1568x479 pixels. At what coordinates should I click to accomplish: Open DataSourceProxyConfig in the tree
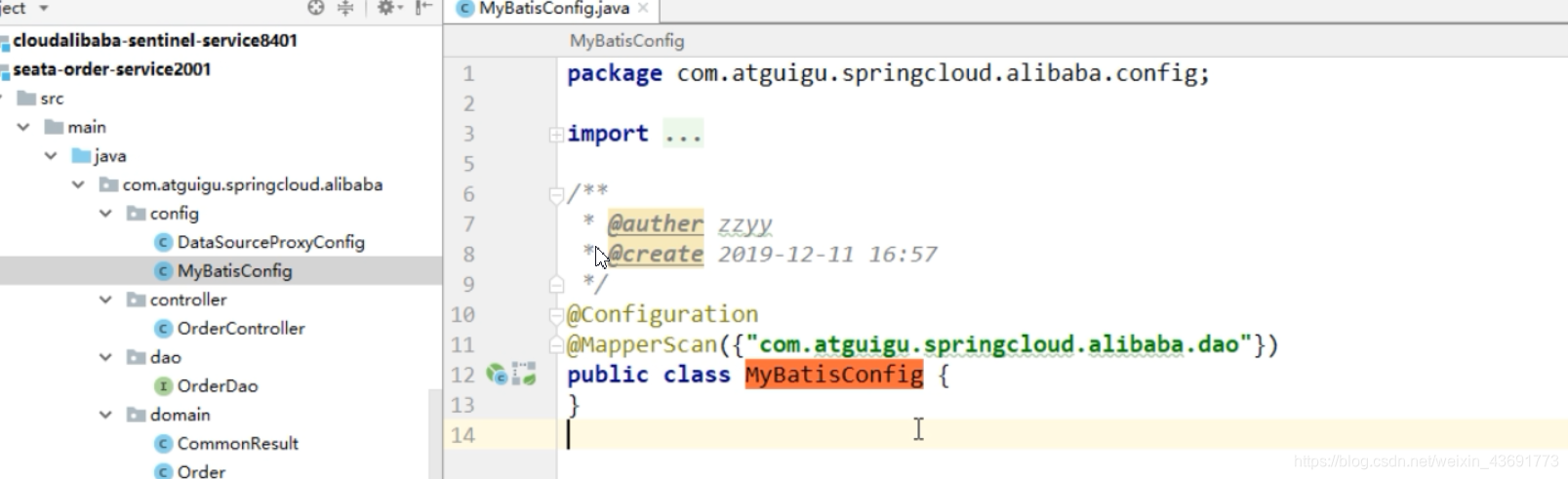270,242
